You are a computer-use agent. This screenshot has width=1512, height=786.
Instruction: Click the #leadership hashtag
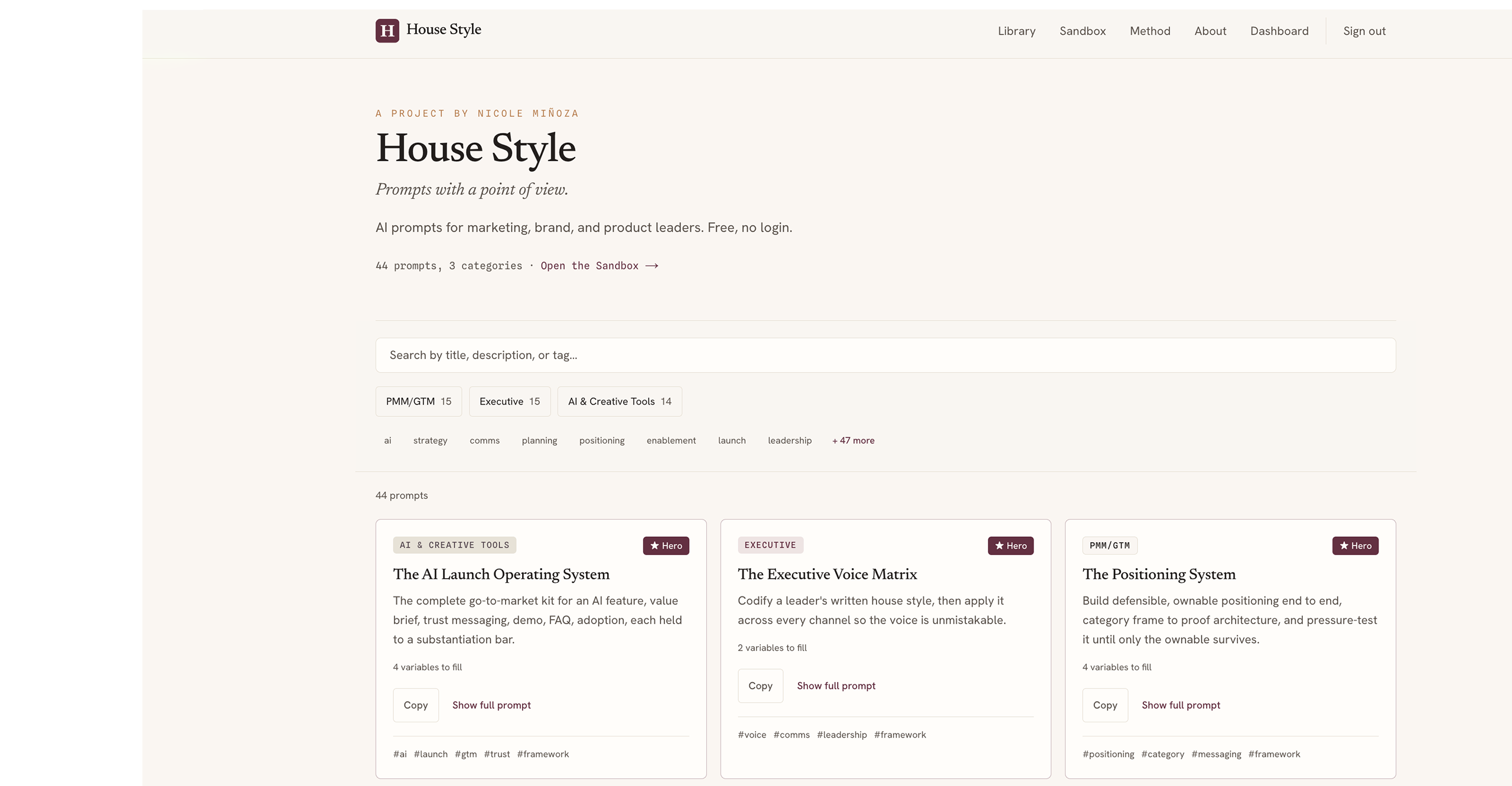[842, 735]
